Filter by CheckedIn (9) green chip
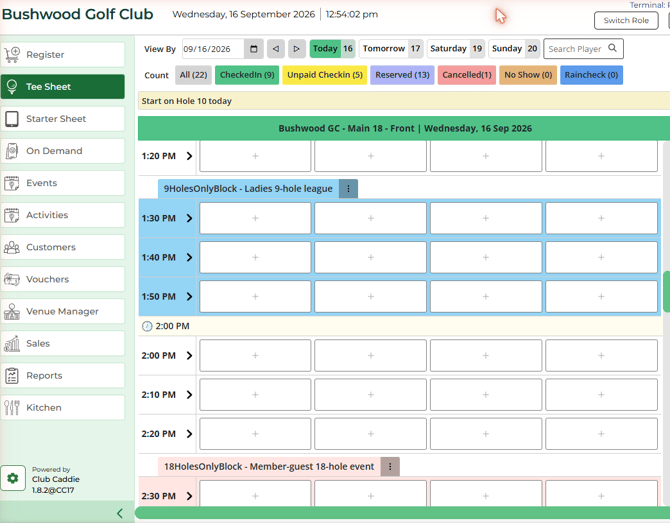 [x=247, y=75]
